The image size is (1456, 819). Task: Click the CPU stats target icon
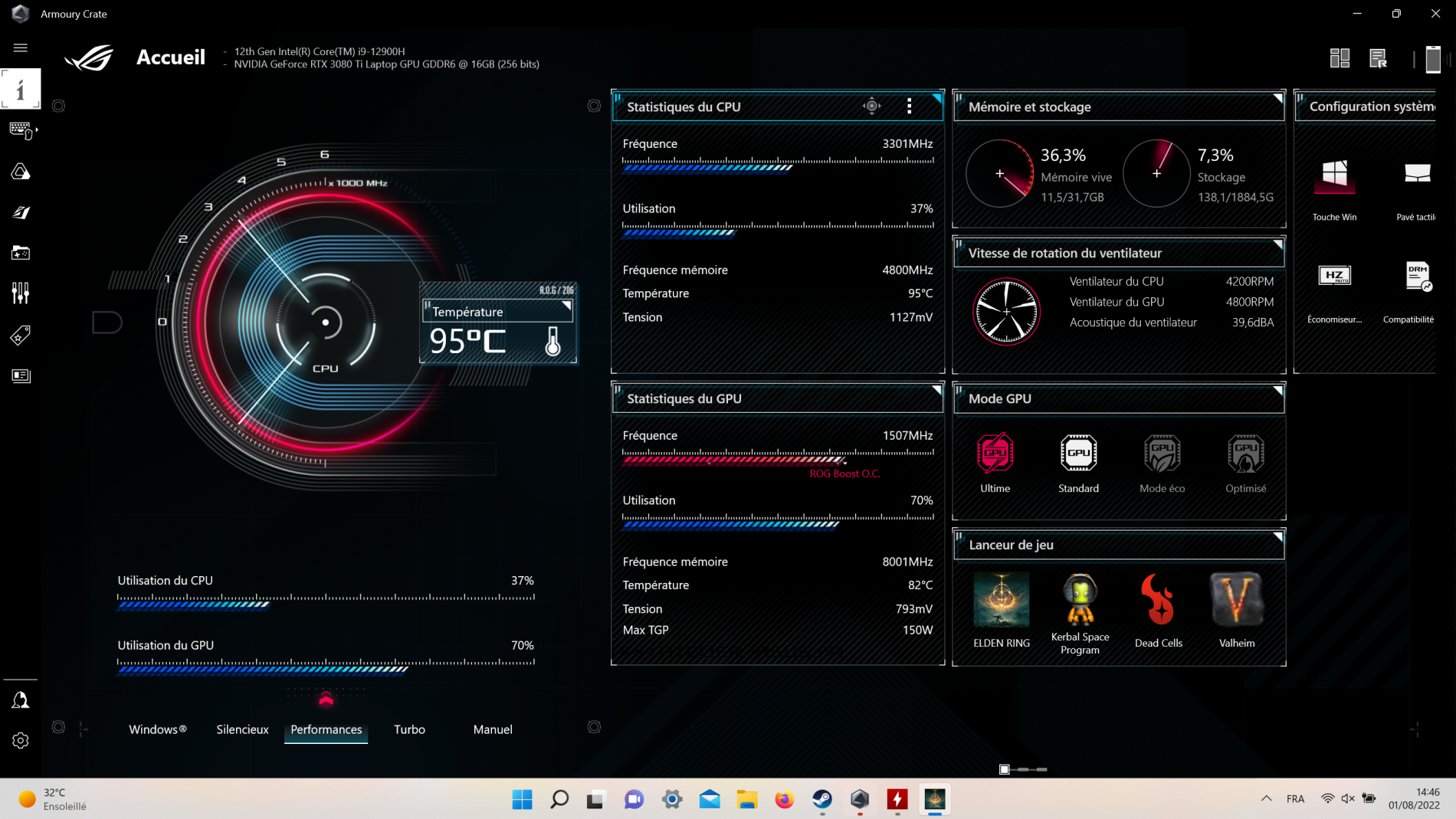871,106
